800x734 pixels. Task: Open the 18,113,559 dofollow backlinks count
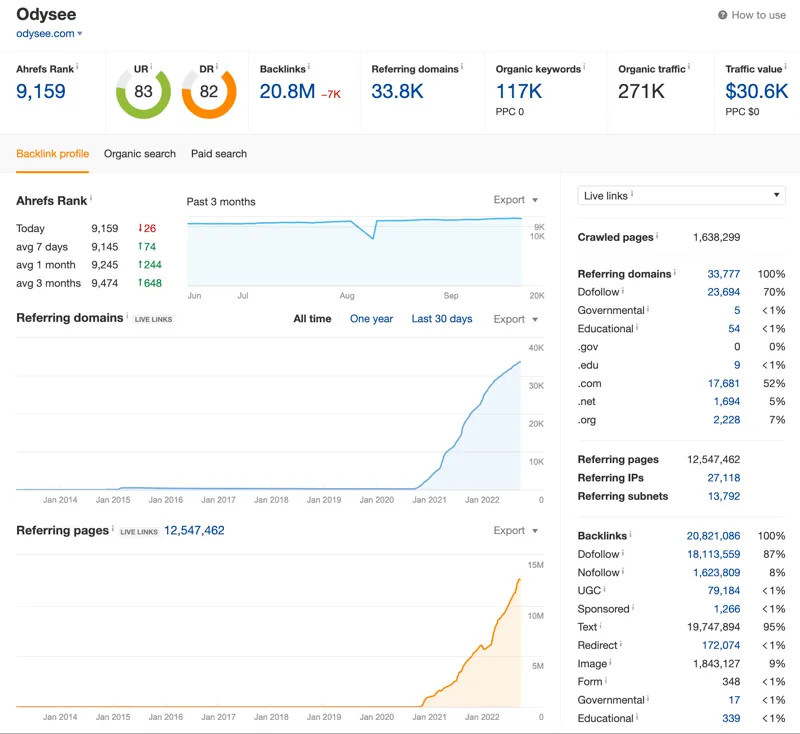[713, 554]
